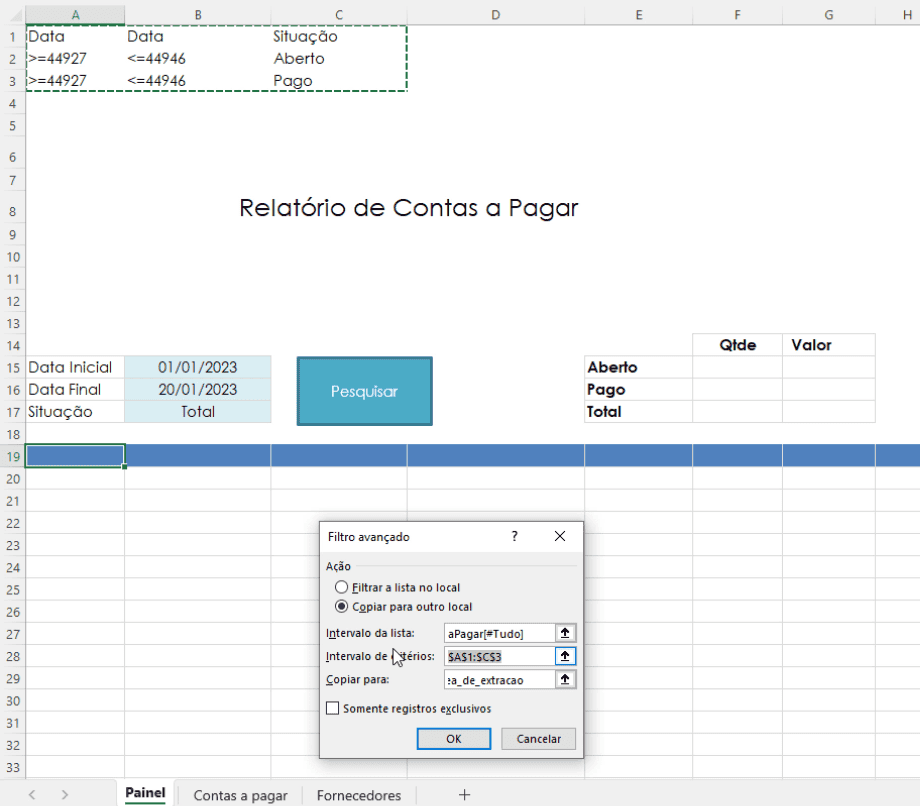
Task: Collapse dialog for Copiar para range
Action: 565,679
